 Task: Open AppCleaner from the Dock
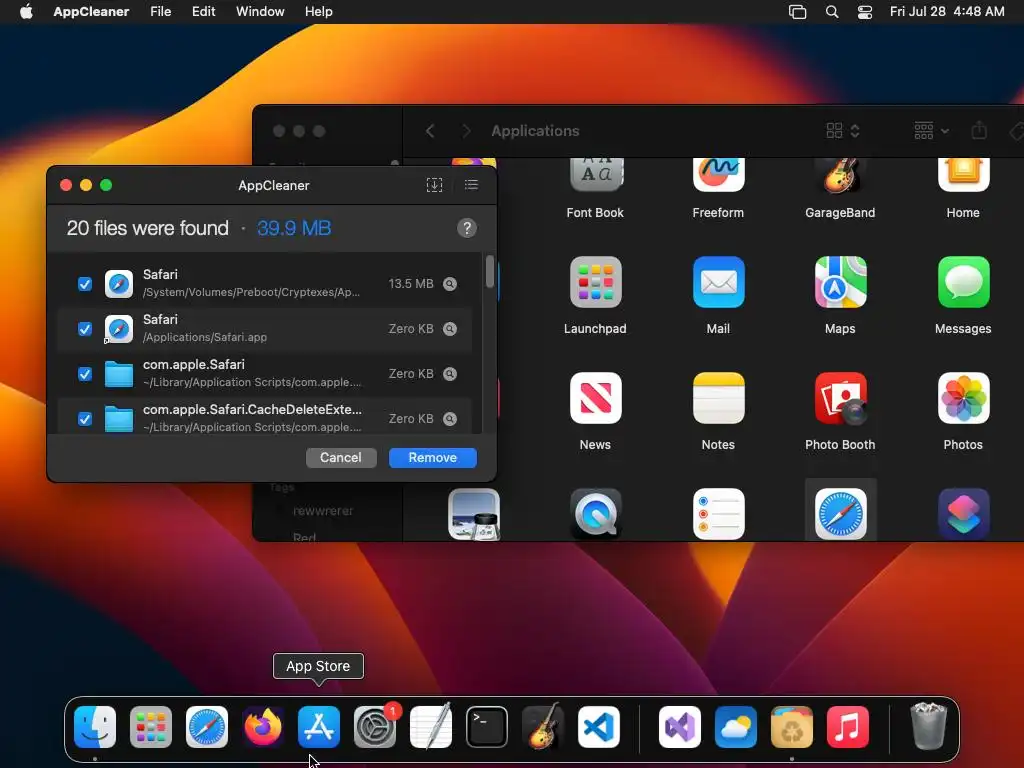(792, 727)
